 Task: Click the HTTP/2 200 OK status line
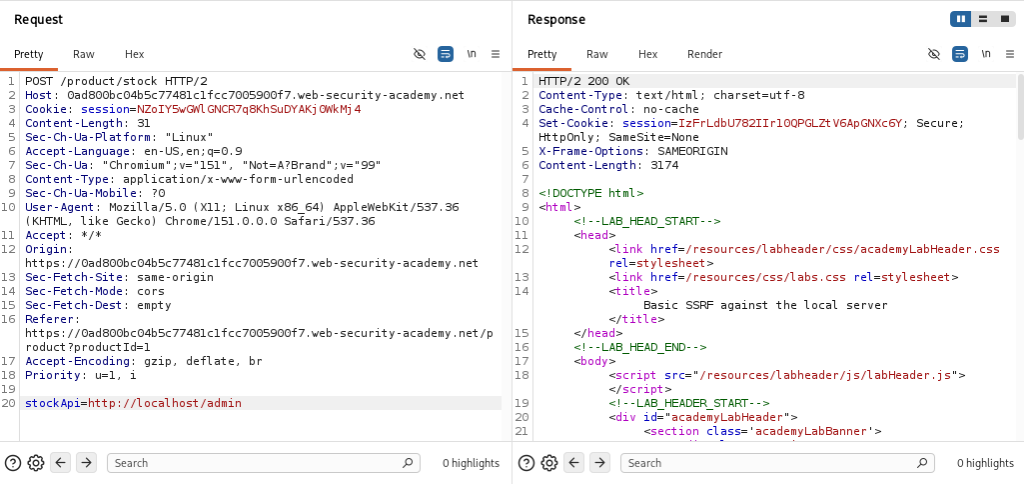(x=584, y=82)
